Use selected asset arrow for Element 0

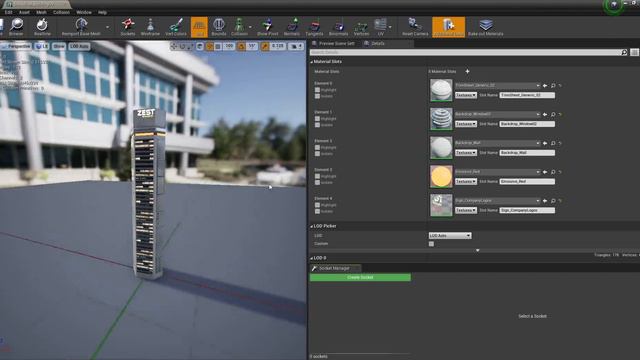(x=545, y=86)
